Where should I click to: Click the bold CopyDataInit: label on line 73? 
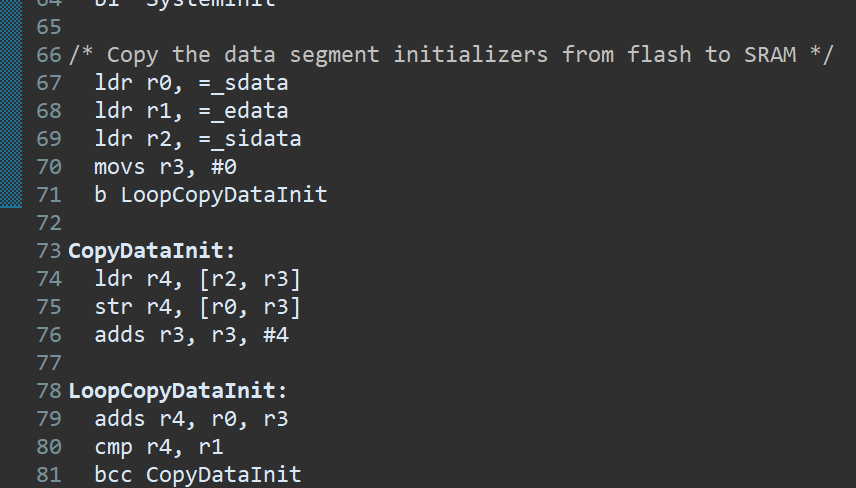(152, 251)
